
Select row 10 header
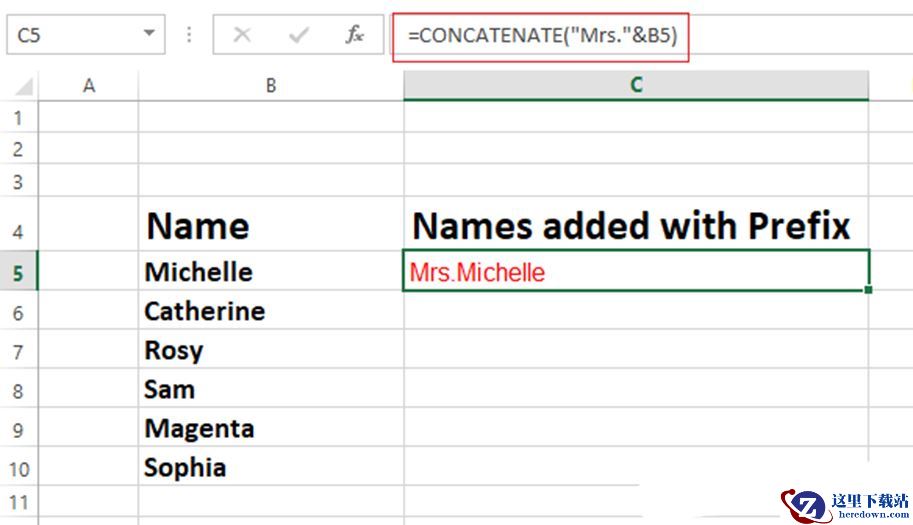click(x=19, y=469)
